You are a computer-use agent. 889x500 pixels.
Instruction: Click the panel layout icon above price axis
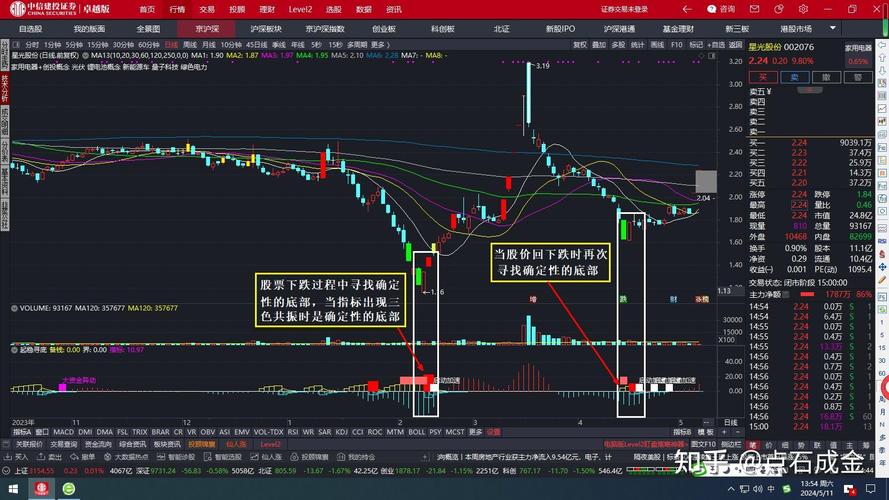click(712, 56)
